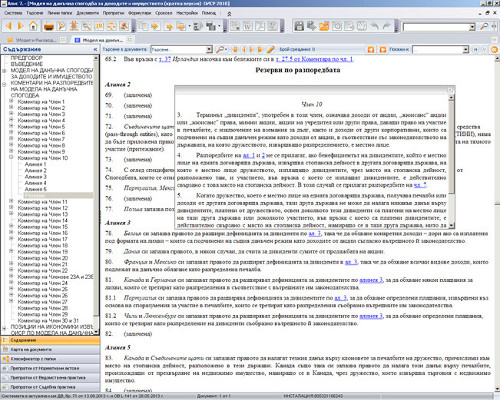The height and width of the screenshot is (401, 500).
Task: Open the top toolbar search box dropdown
Action: click(472, 27)
